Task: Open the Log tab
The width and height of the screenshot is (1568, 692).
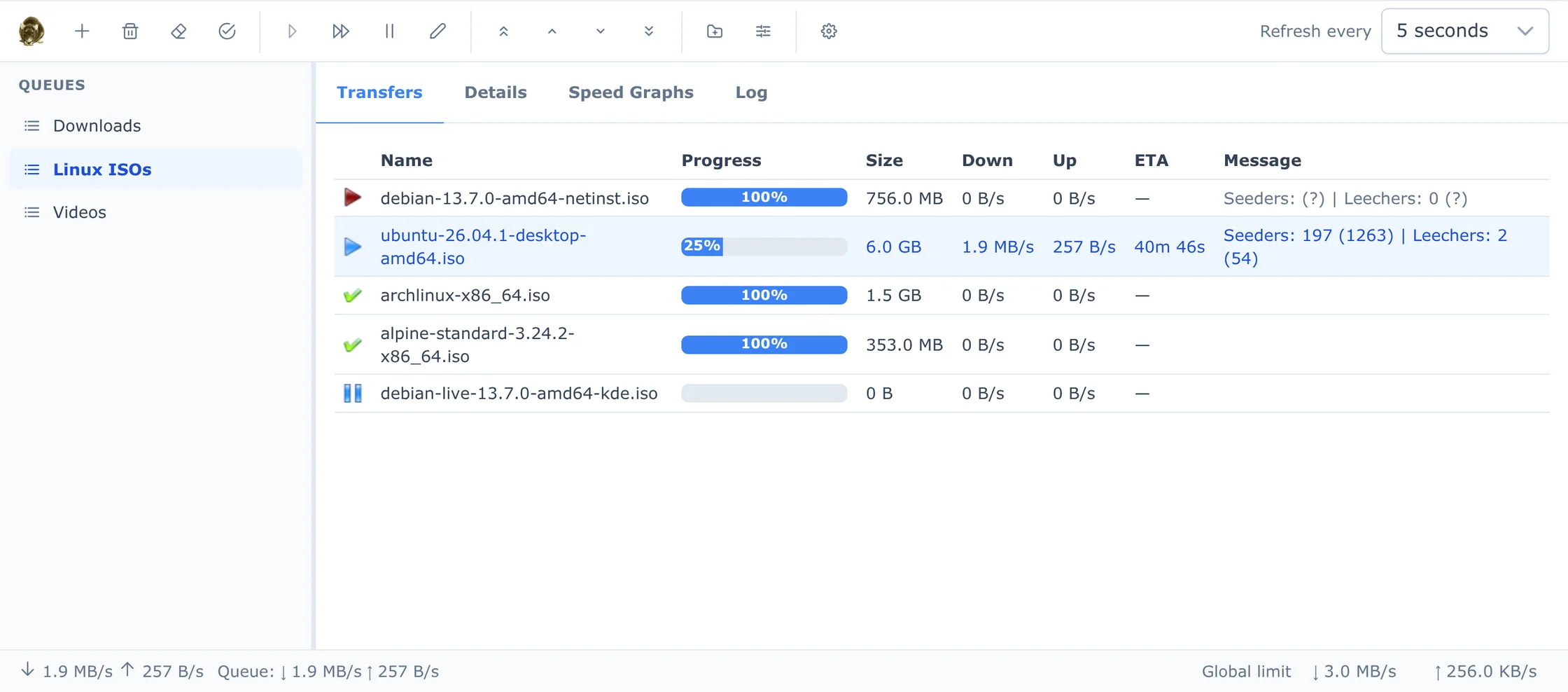Action: pos(751,92)
